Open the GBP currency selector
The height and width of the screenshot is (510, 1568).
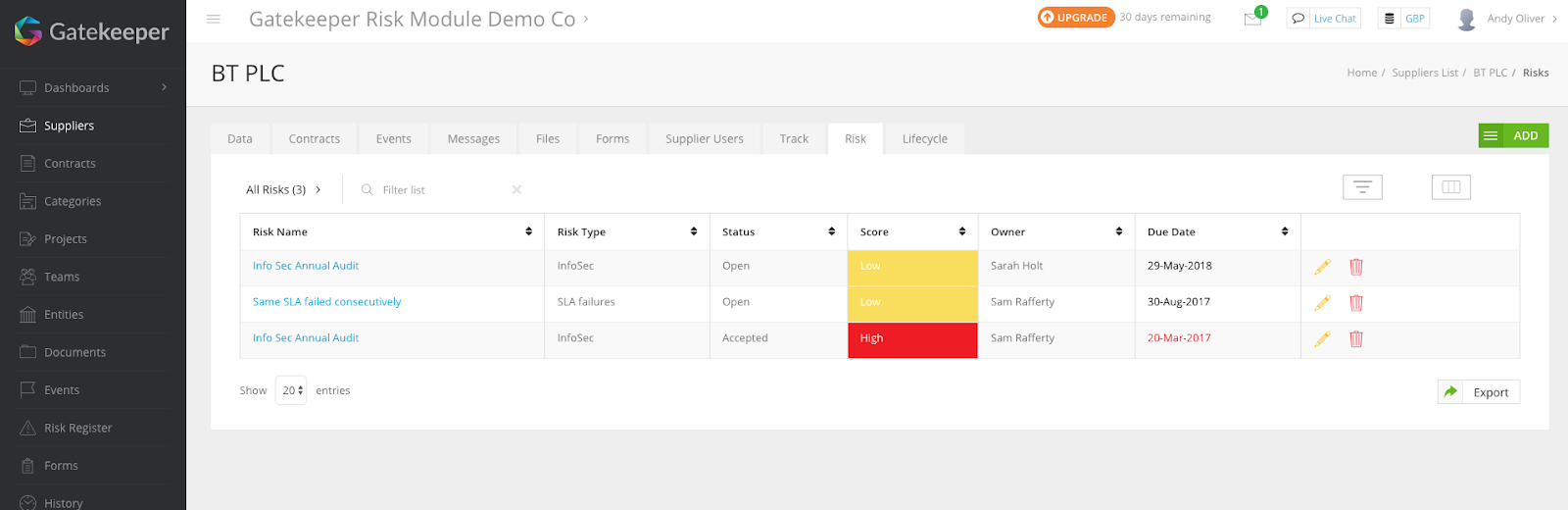click(x=1403, y=19)
